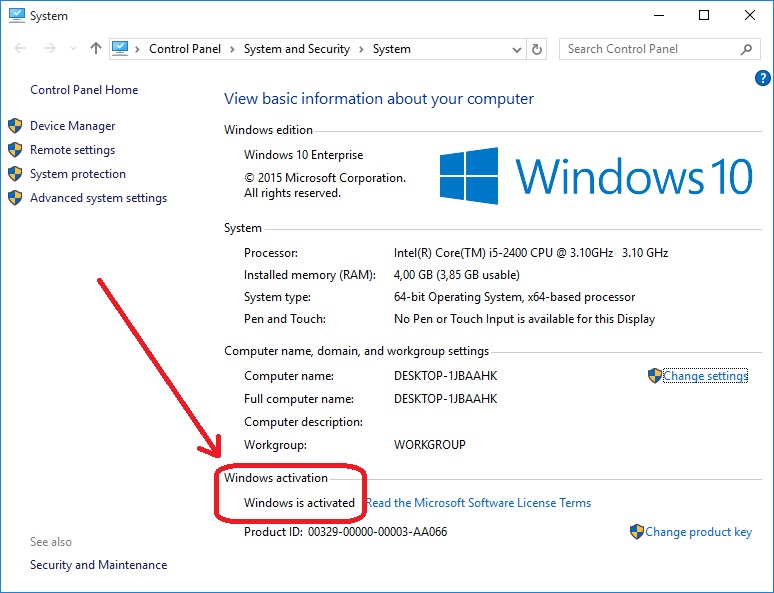Expand chevron after System and Security breadcrumb
This screenshot has height=593, width=774.
(x=361, y=49)
